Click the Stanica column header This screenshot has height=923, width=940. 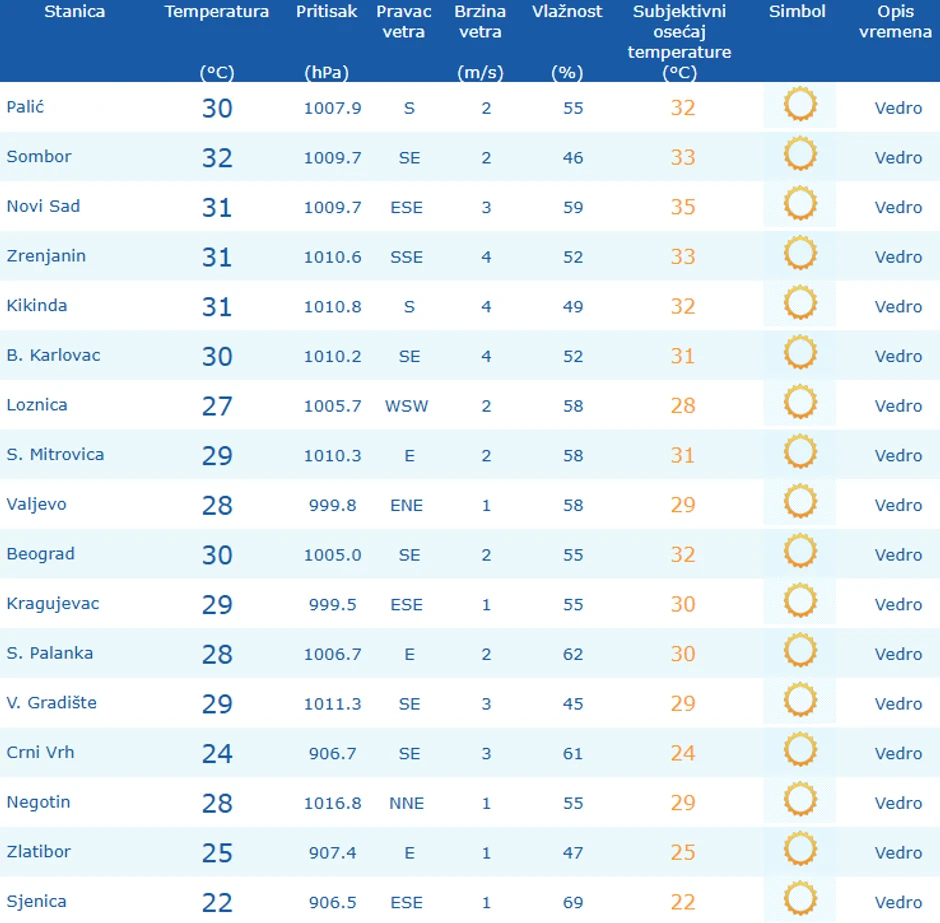74,11
